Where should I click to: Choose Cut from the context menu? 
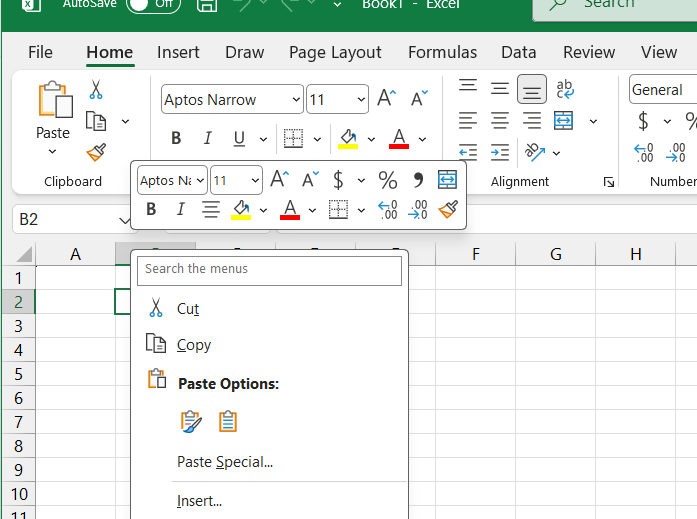click(269, 308)
